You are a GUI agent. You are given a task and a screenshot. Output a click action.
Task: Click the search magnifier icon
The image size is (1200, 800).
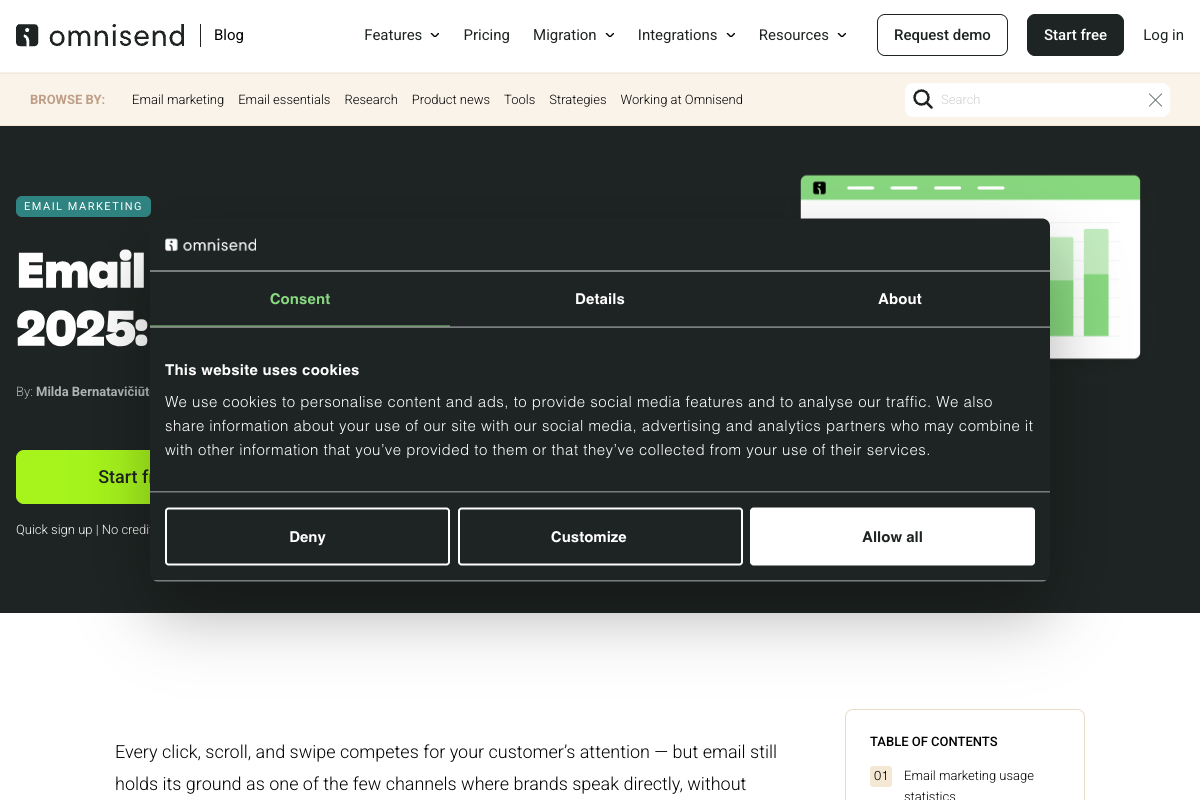point(923,99)
